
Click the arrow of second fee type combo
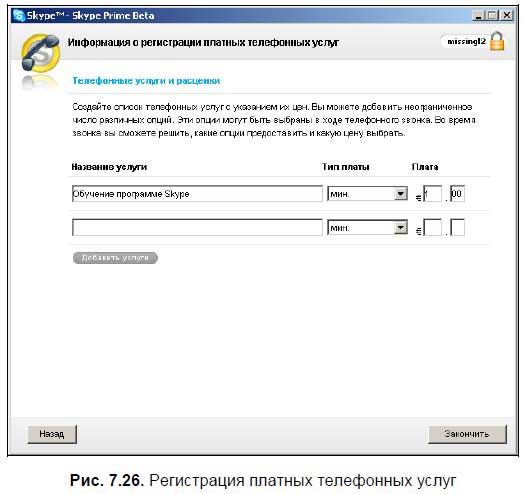[x=401, y=228]
